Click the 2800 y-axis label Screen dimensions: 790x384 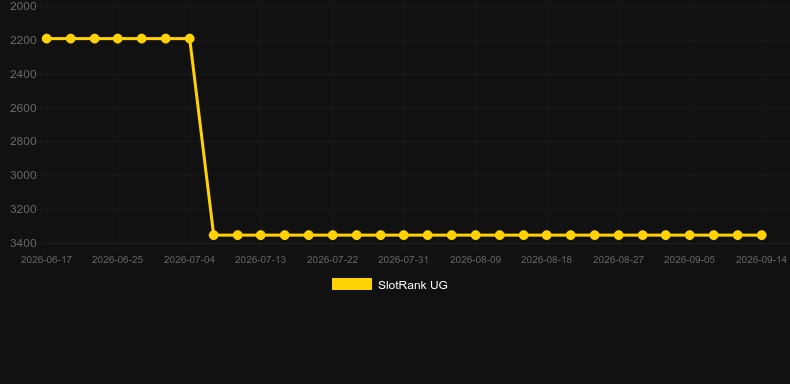coord(23,141)
